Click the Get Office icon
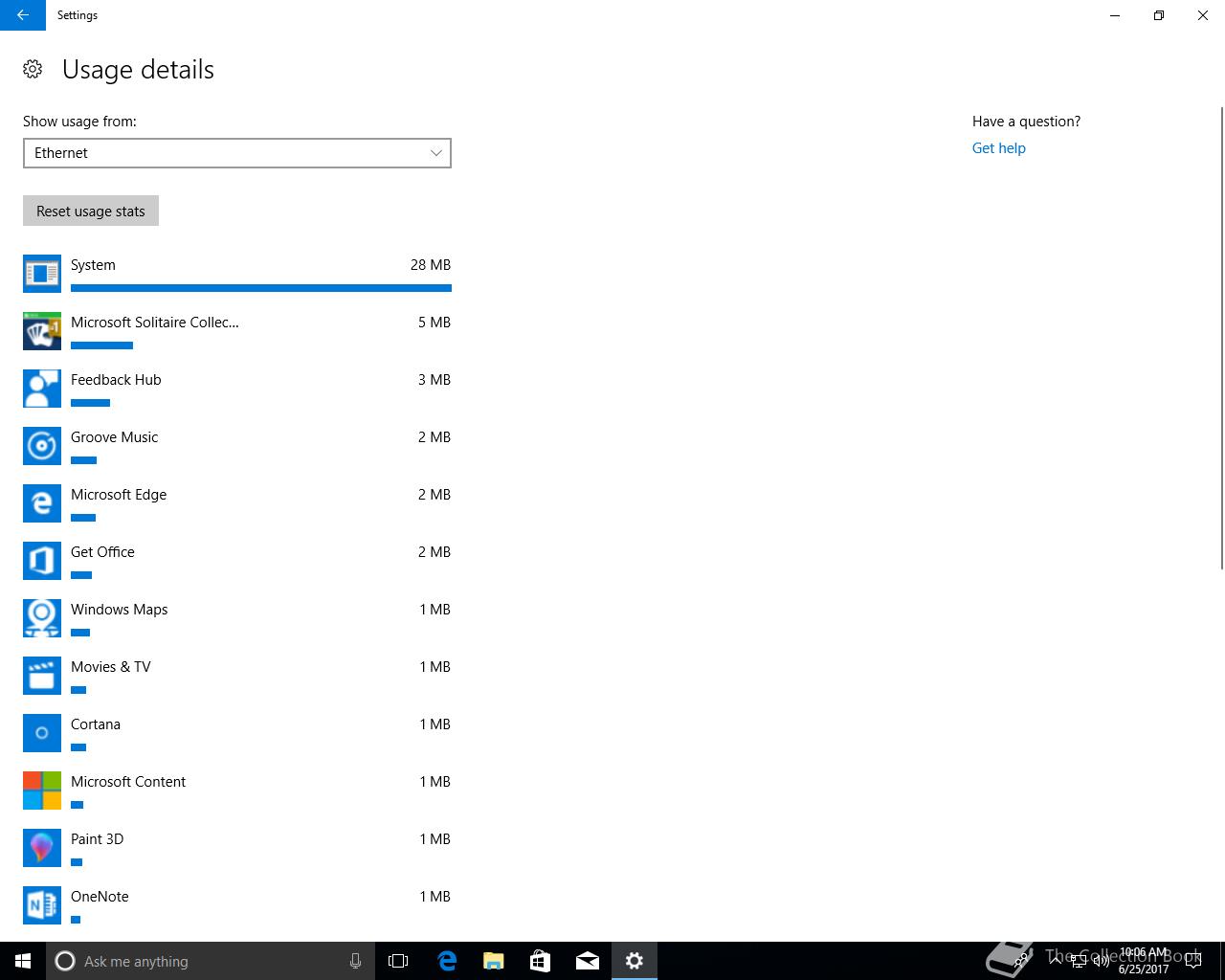1225x980 pixels. click(x=42, y=561)
